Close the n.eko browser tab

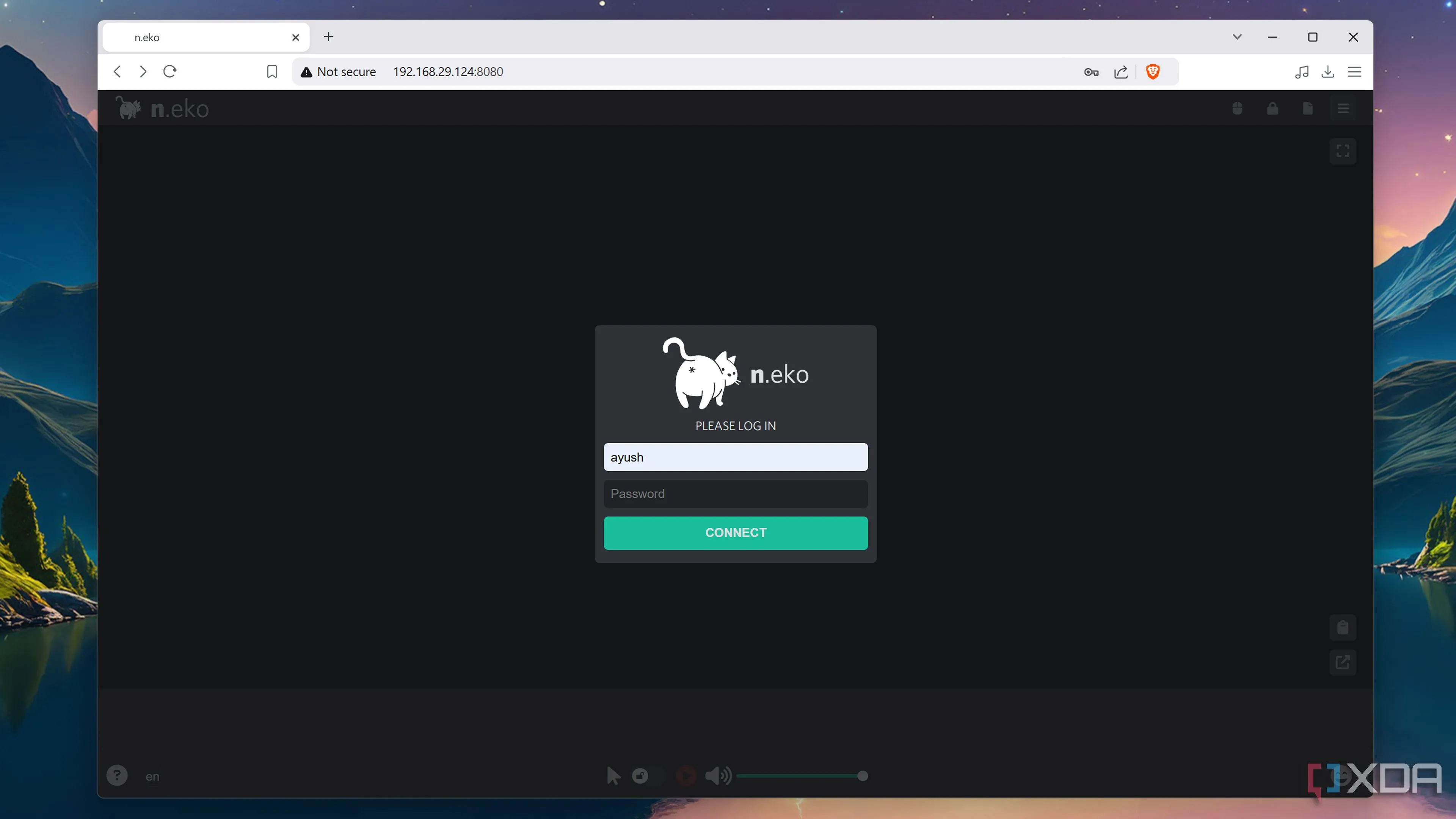click(x=295, y=37)
